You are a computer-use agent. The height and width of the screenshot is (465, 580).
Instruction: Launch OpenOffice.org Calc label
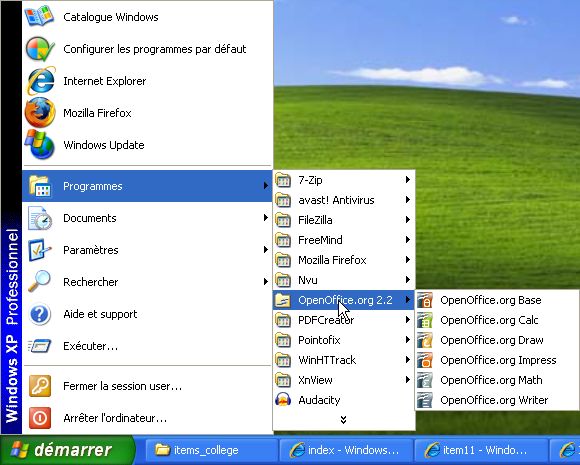489,320
